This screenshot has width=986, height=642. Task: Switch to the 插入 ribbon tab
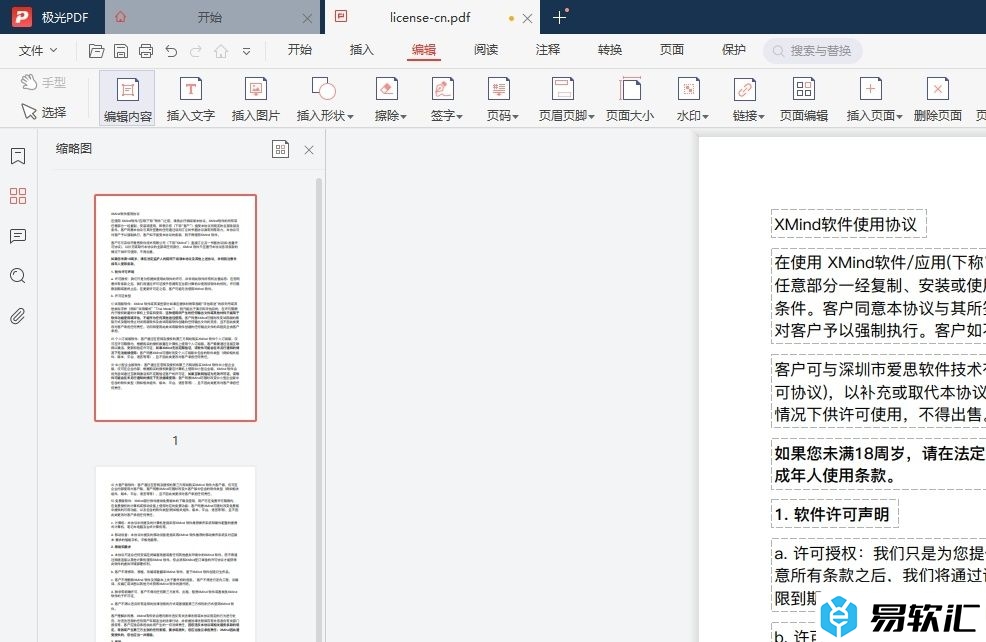(362, 50)
